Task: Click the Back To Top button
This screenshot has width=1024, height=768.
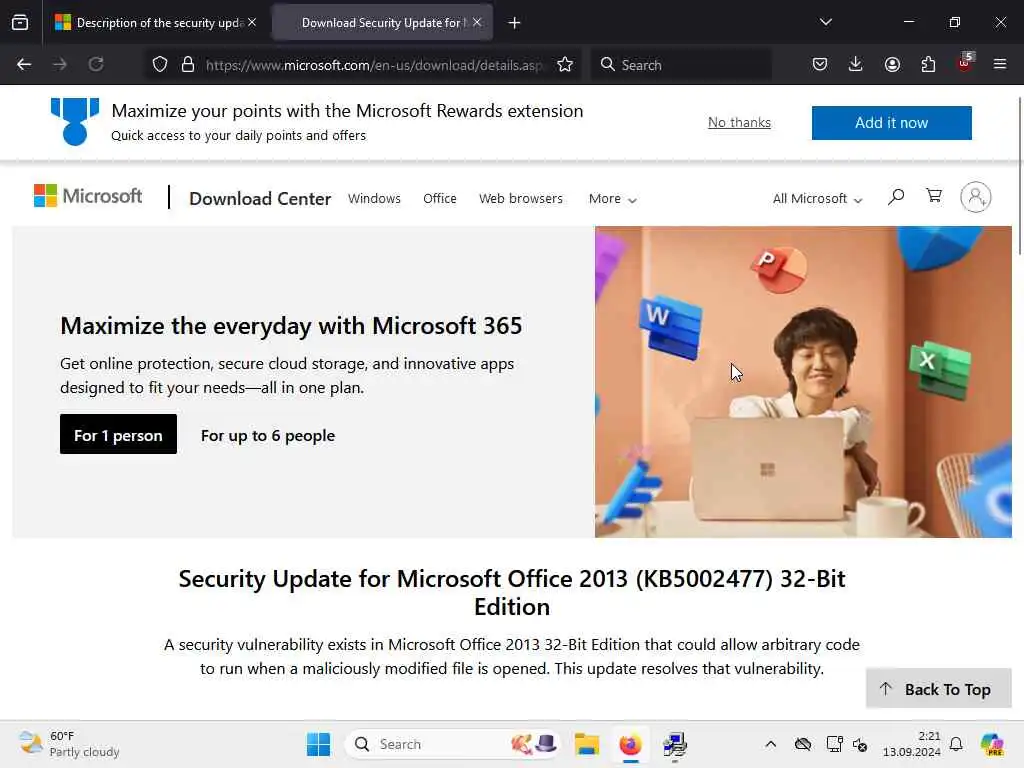Action: [x=938, y=688]
